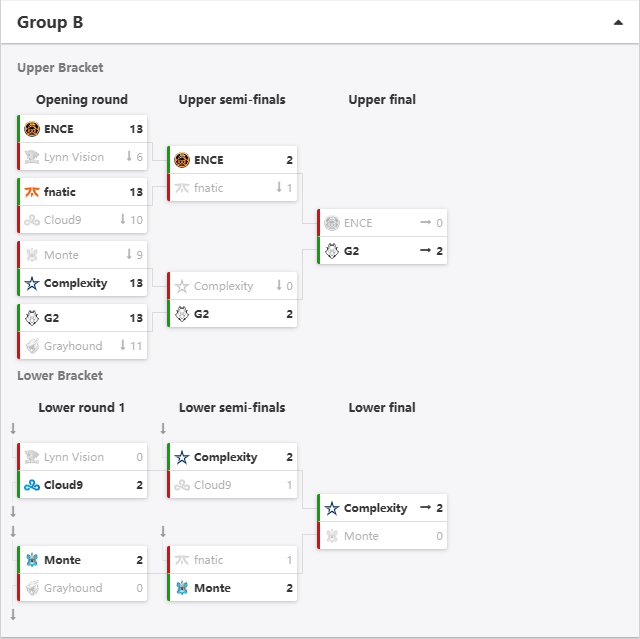Click Grayhound logo in Opening round
Viewport: 640px width, 639px height.
(32, 346)
